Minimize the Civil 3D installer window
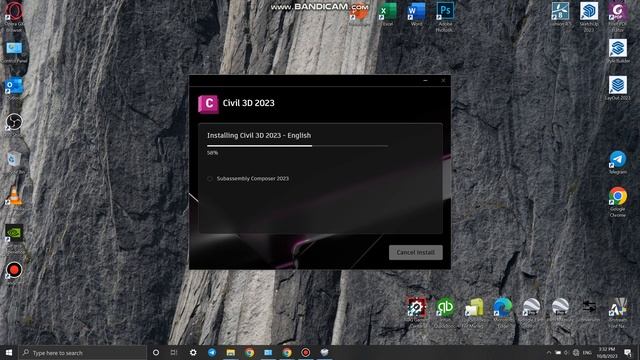This screenshot has width=640, height=360. pyautogui.click(x=425, y=81)
